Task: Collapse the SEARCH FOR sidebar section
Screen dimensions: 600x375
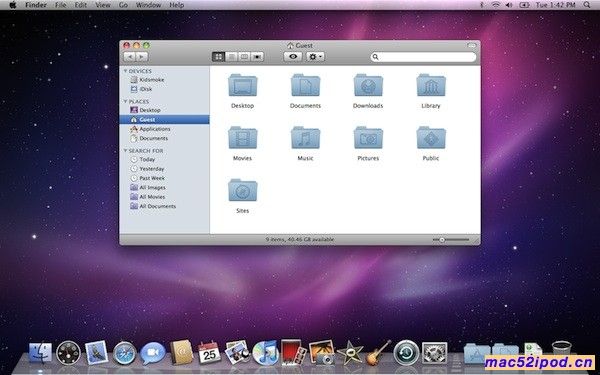Action: (x=125, y=151)
